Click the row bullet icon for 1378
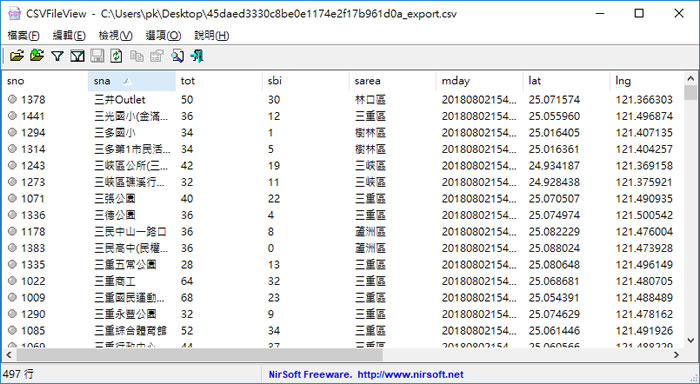Image resolution: width=700 pixels, height=384 pixels. click(x=12, y=99)
